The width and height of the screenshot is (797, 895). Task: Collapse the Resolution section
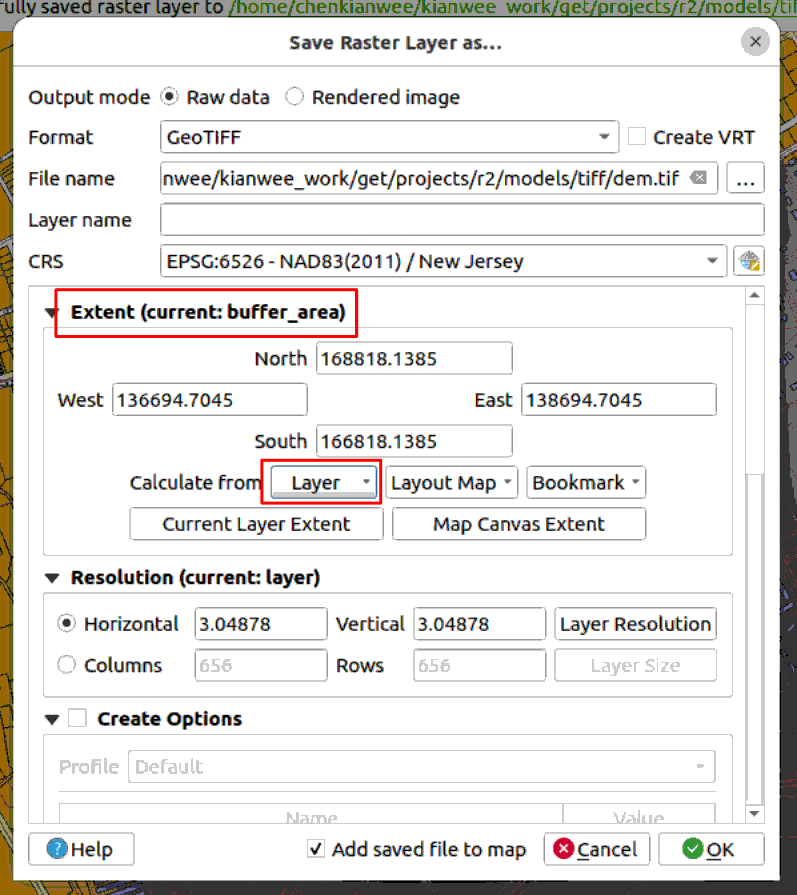tap(52, 578)
